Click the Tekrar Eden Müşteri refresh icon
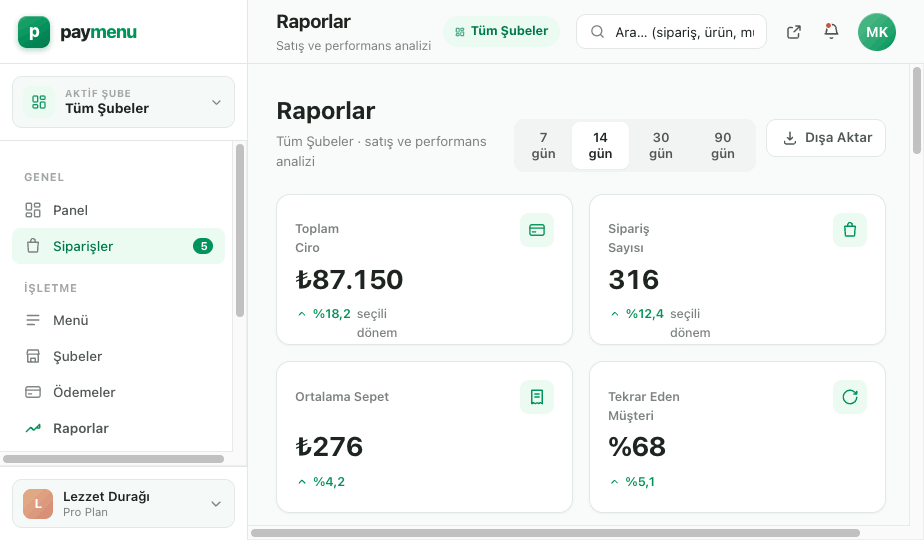The image size is (924, 540). pos(850,397)
